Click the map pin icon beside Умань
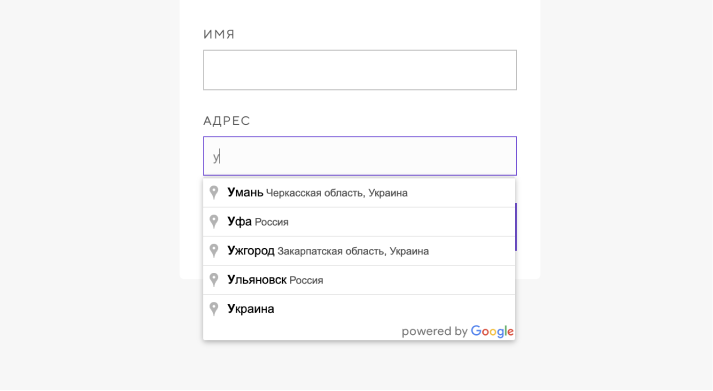The width and height of the screenshot is (713, 391). pyautogui.click(x=214, y=193)
